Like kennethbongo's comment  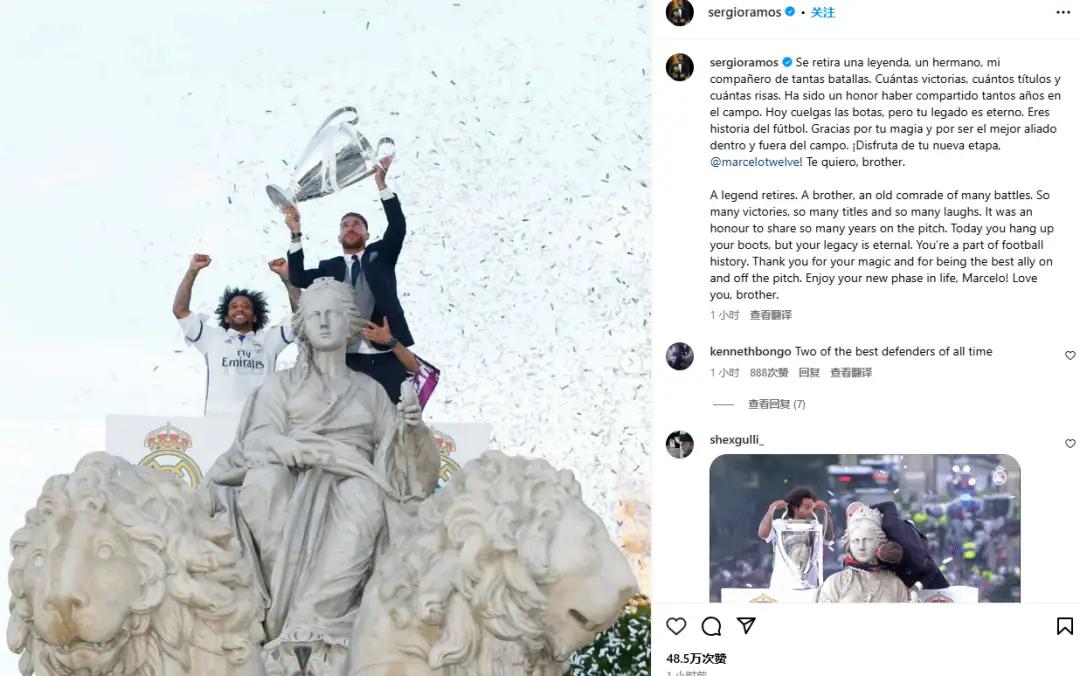(1070, 356)
